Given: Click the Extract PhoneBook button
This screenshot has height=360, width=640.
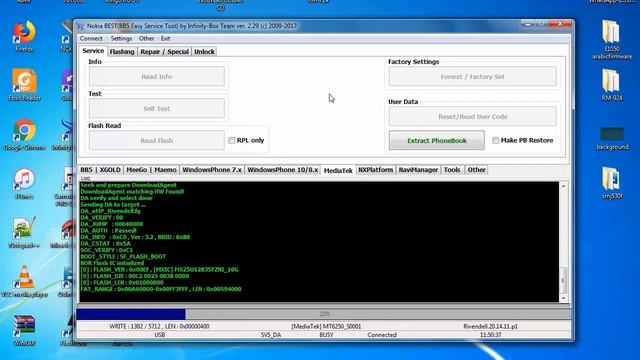Looking at the screenshot, I should (x=437, y=140).
